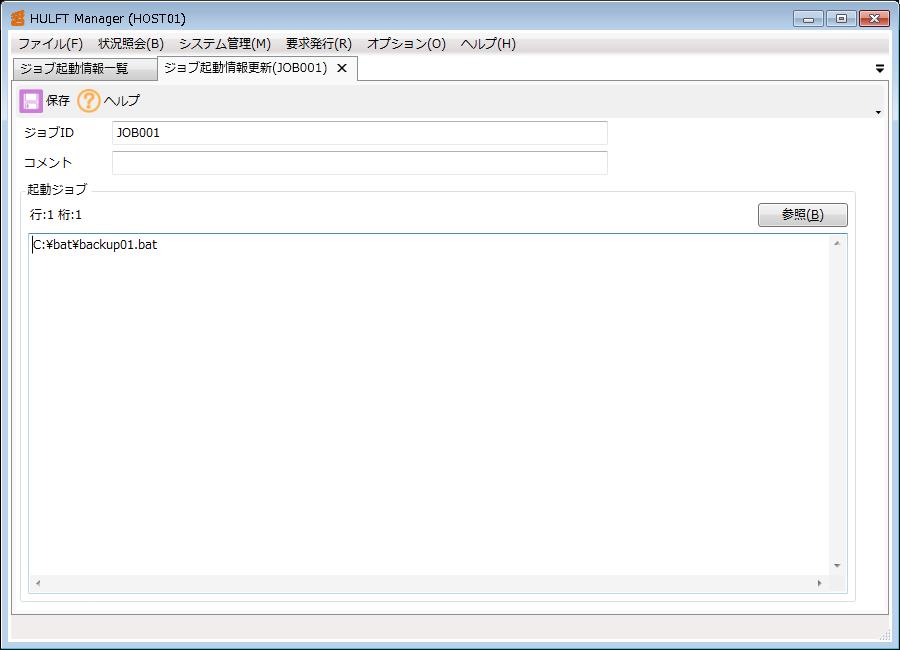Click the Help question mark icon
900x650 pixels.
click(x=89, y=101)
